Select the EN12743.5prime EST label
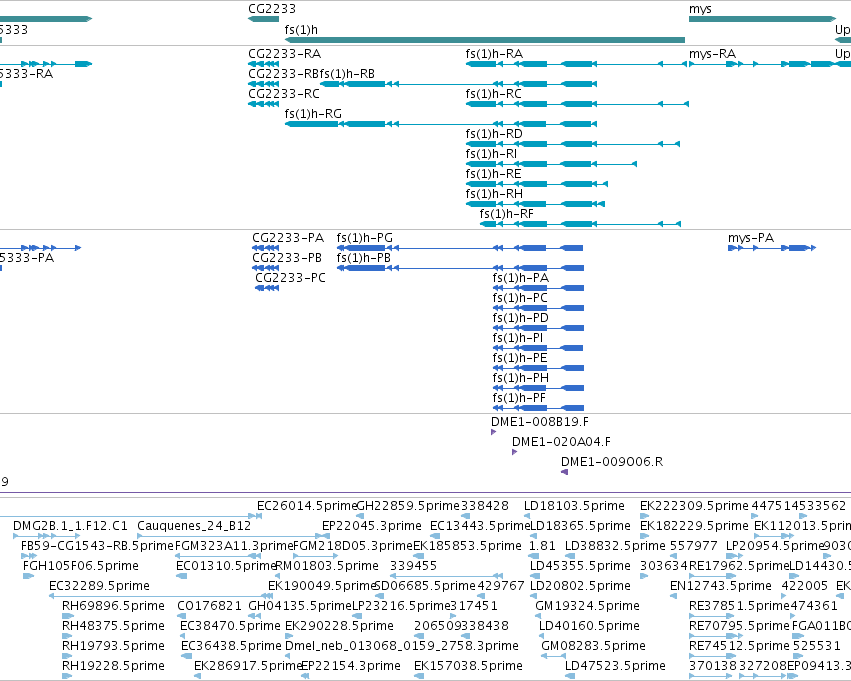This screenshot has width=851, height=681. [721, 586]
